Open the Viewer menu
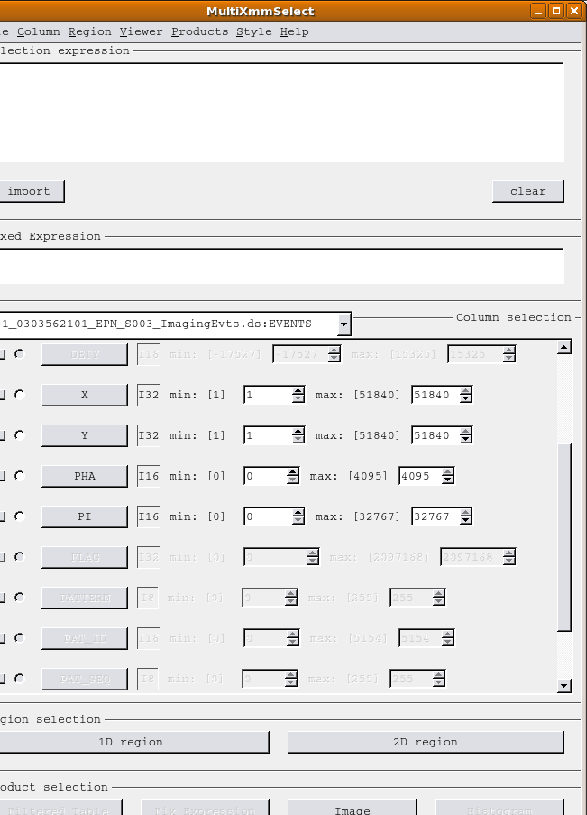Screen dimensions: 587x815 point(141,32)
